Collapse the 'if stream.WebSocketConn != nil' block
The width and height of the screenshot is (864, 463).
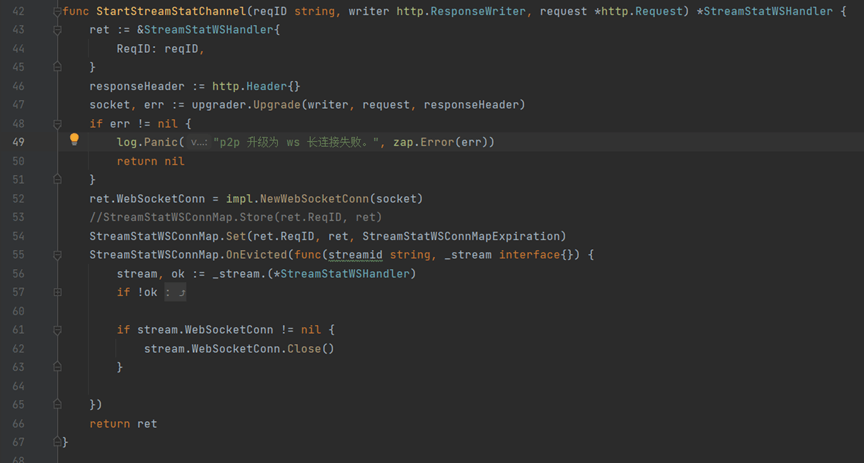coord(57,330)
